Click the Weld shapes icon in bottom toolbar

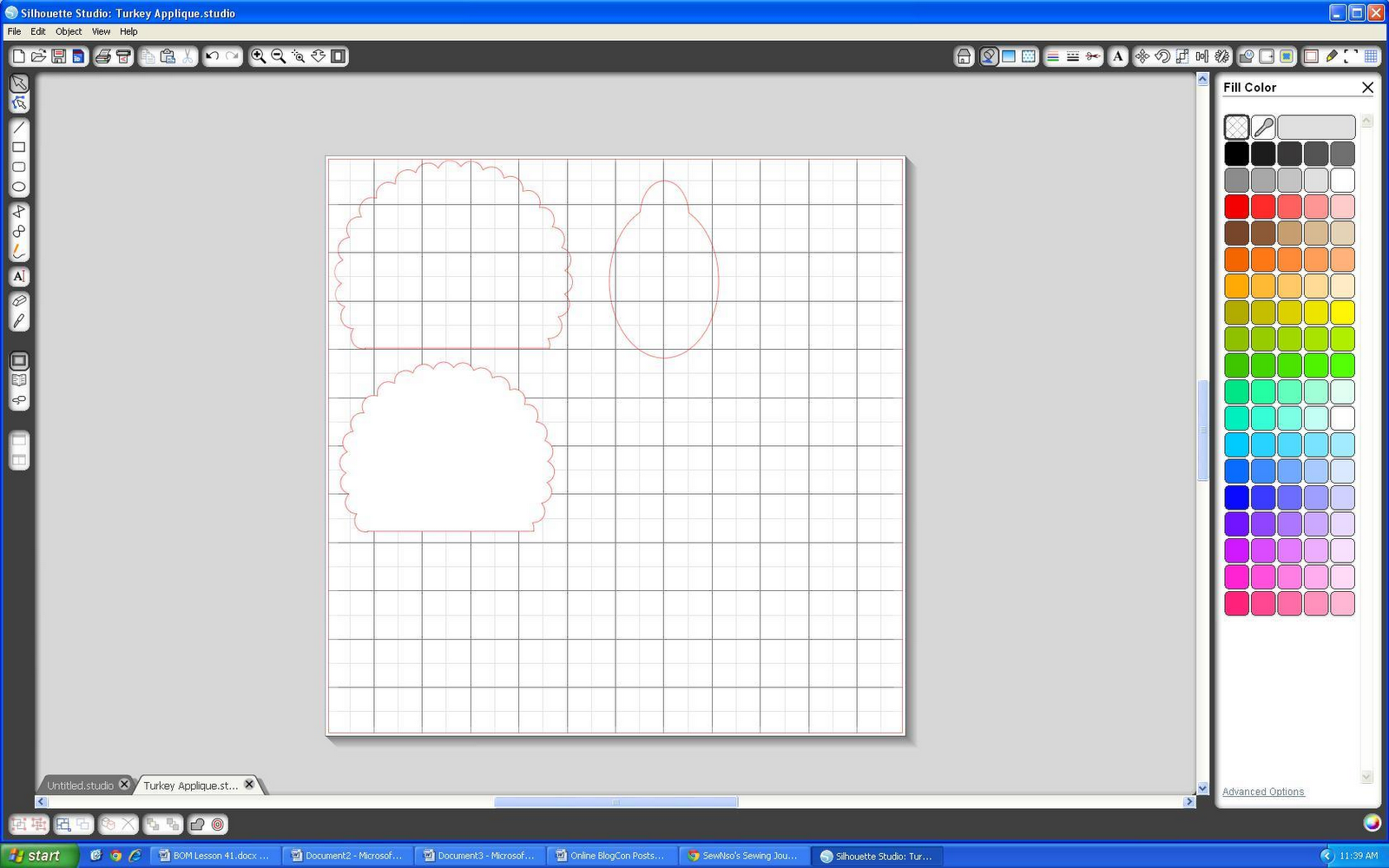[x=197, y=825]
